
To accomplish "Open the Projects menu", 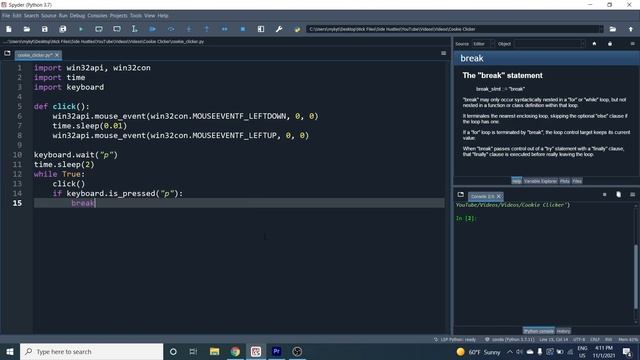I will 118,16.
